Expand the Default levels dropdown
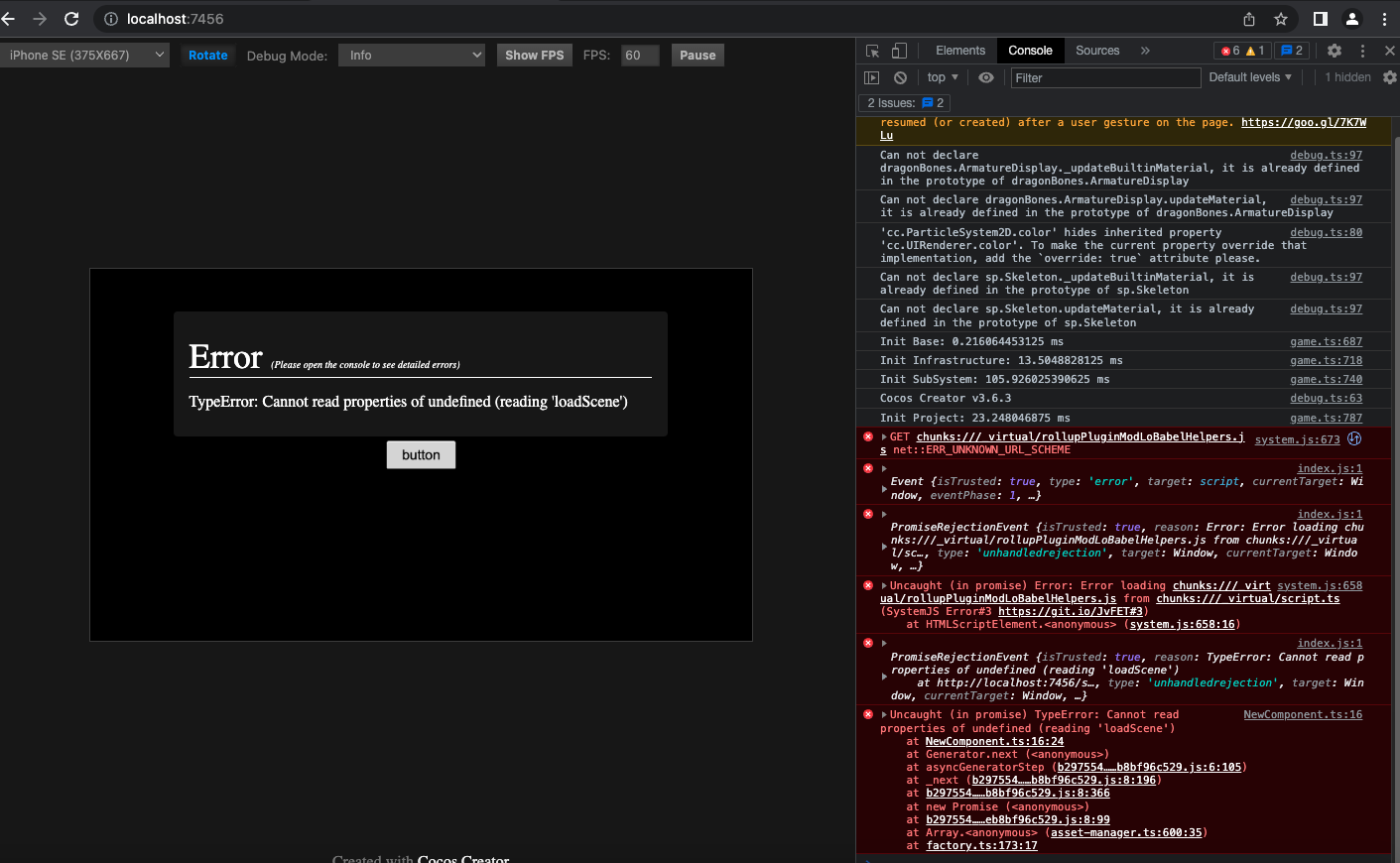Viewport: 1400px width, 863px height. click(x=1250, y=77)
